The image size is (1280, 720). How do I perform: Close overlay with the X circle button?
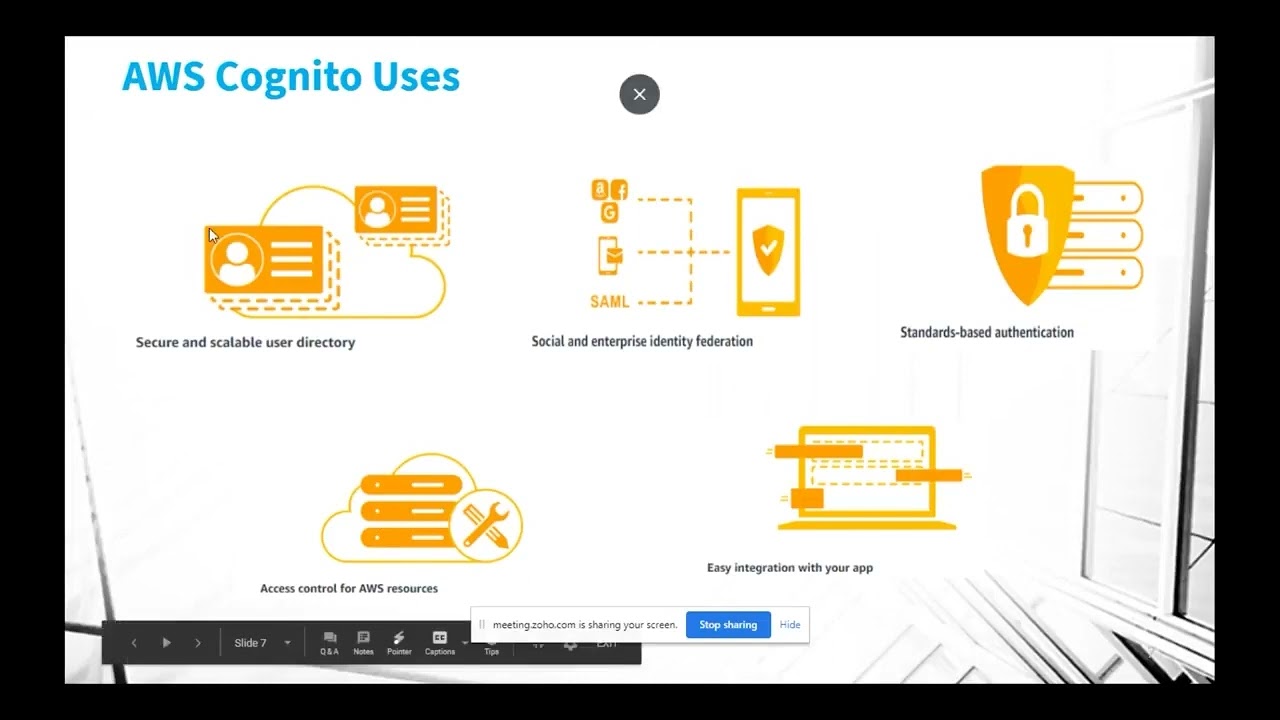pos(640,94)
